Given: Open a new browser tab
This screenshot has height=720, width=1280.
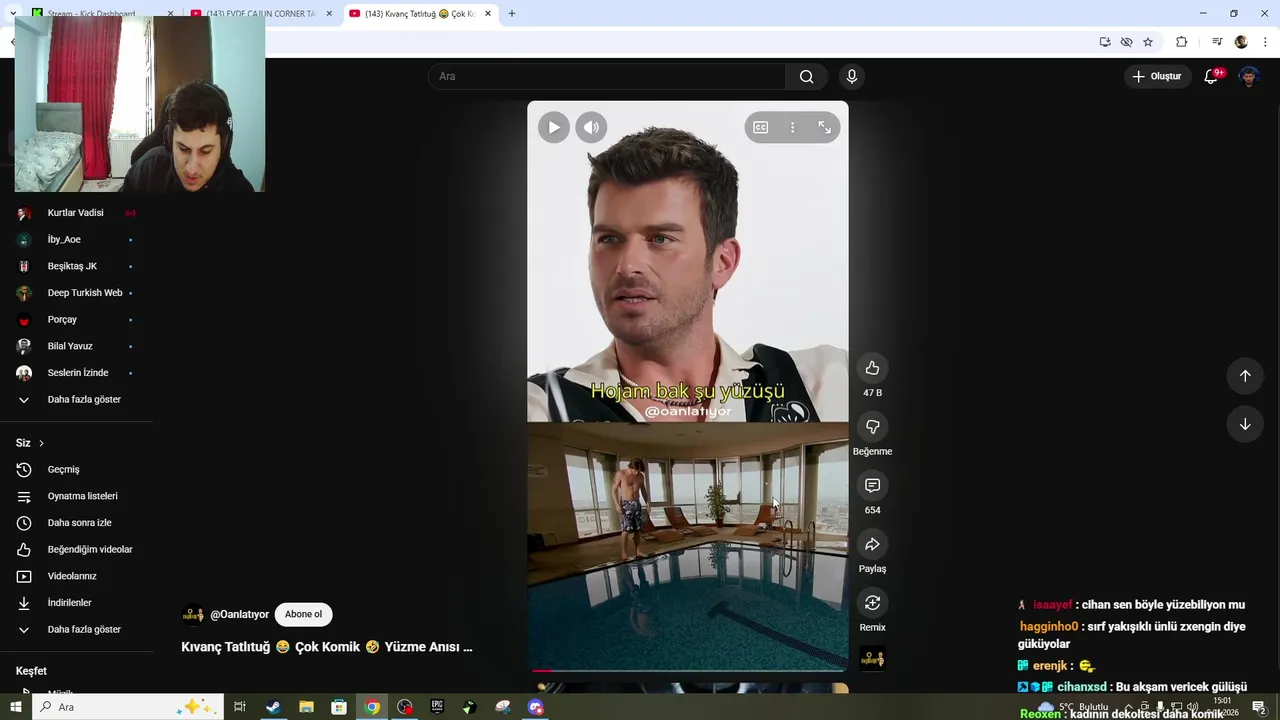Looking at the screenshot, I should pos(512,14).
